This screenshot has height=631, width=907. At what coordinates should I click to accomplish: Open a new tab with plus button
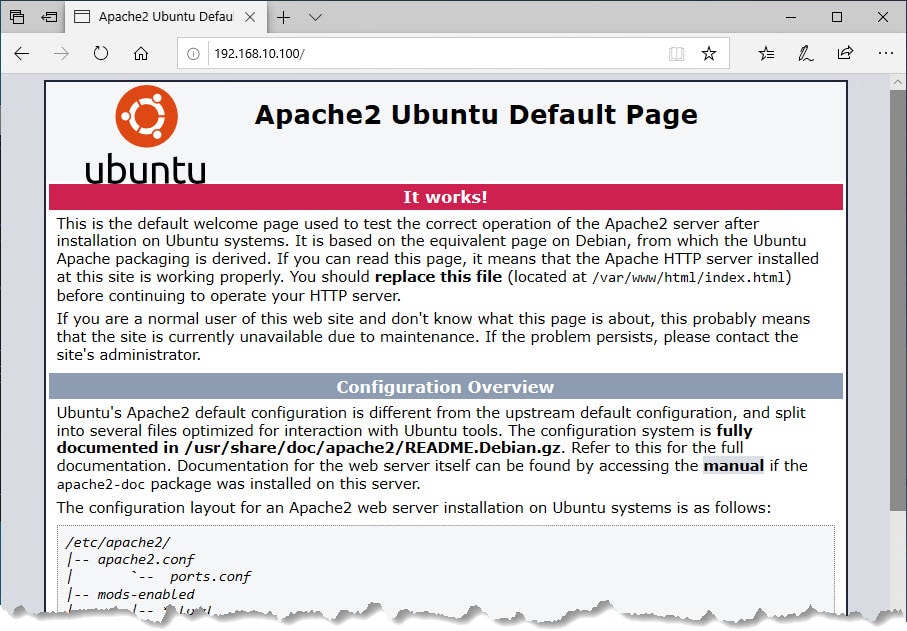tap(283, 17)
